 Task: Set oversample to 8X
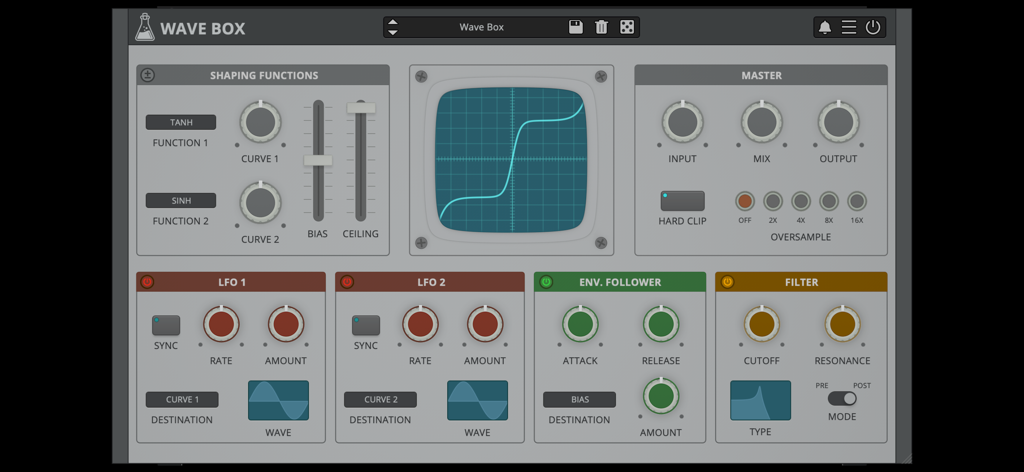[829, 201]
